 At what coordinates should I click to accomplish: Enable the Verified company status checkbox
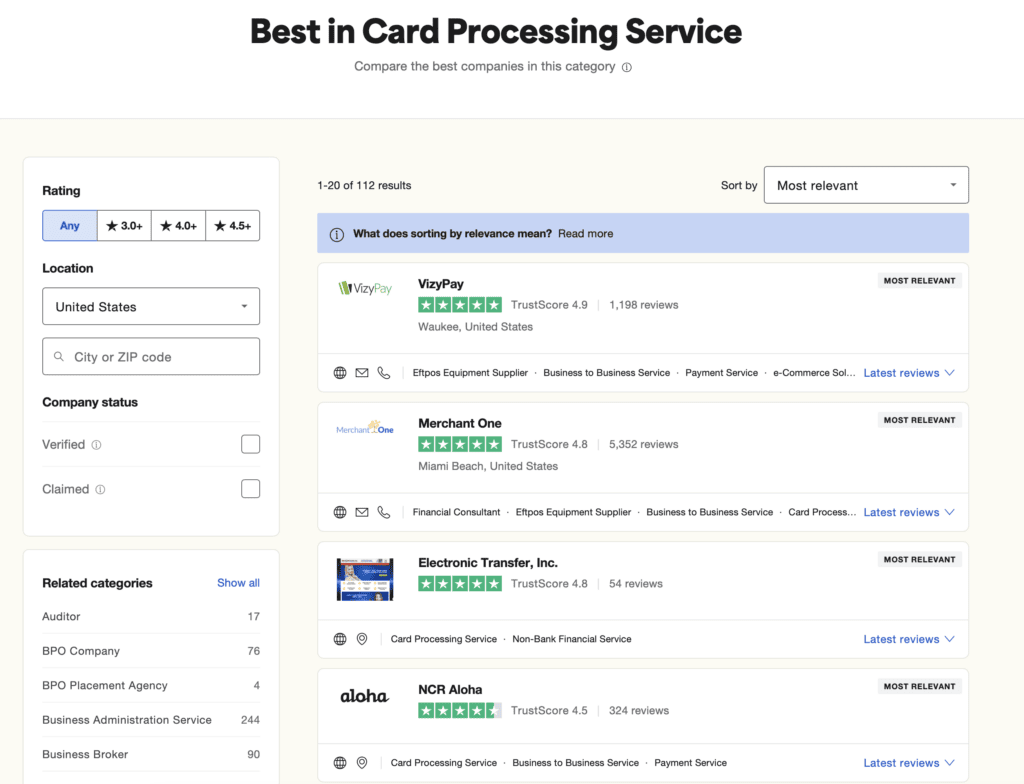[250, 444]
